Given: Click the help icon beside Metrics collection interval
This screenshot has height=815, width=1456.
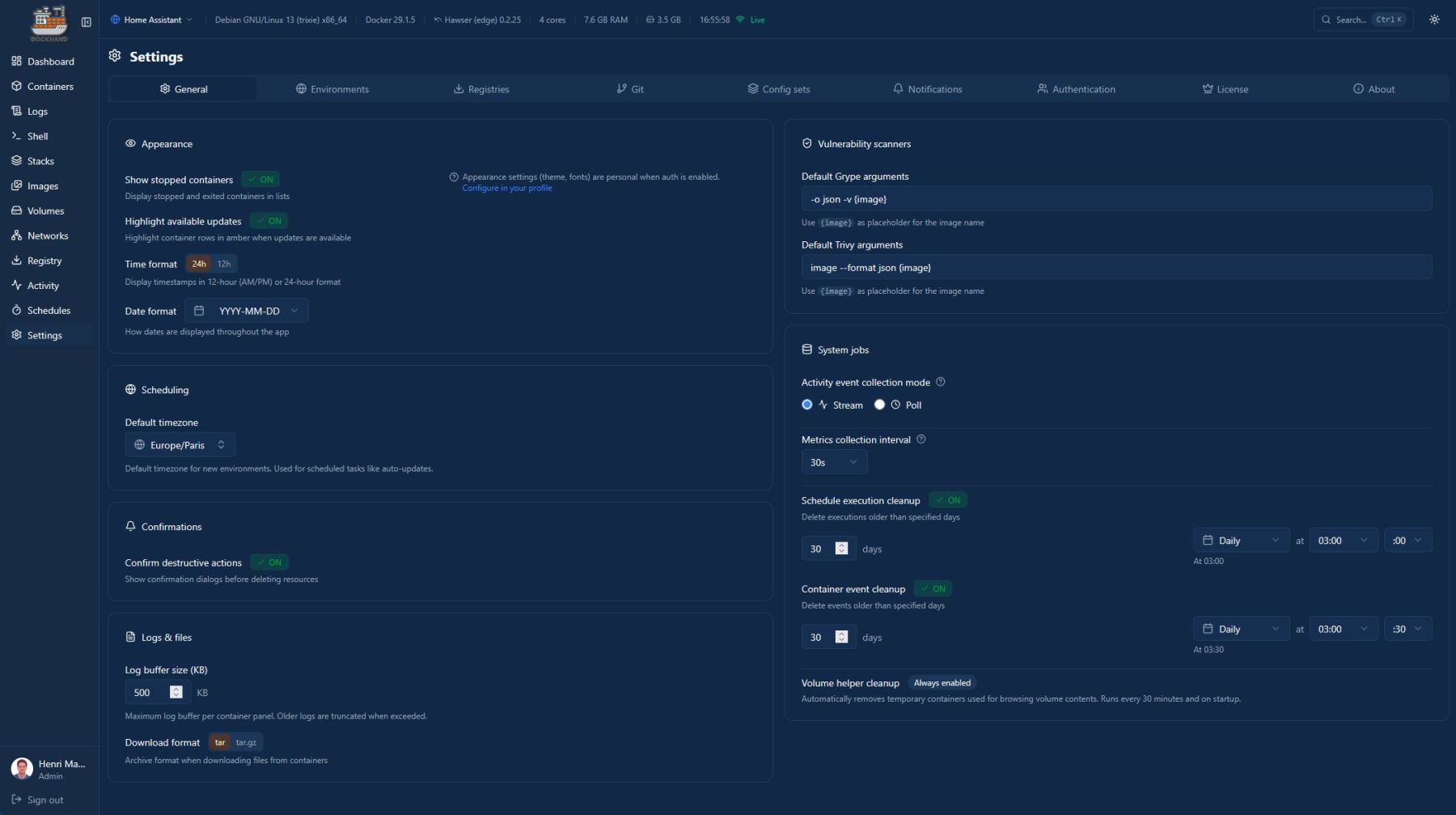Looking at the screenshot, I should coord(921,439).
